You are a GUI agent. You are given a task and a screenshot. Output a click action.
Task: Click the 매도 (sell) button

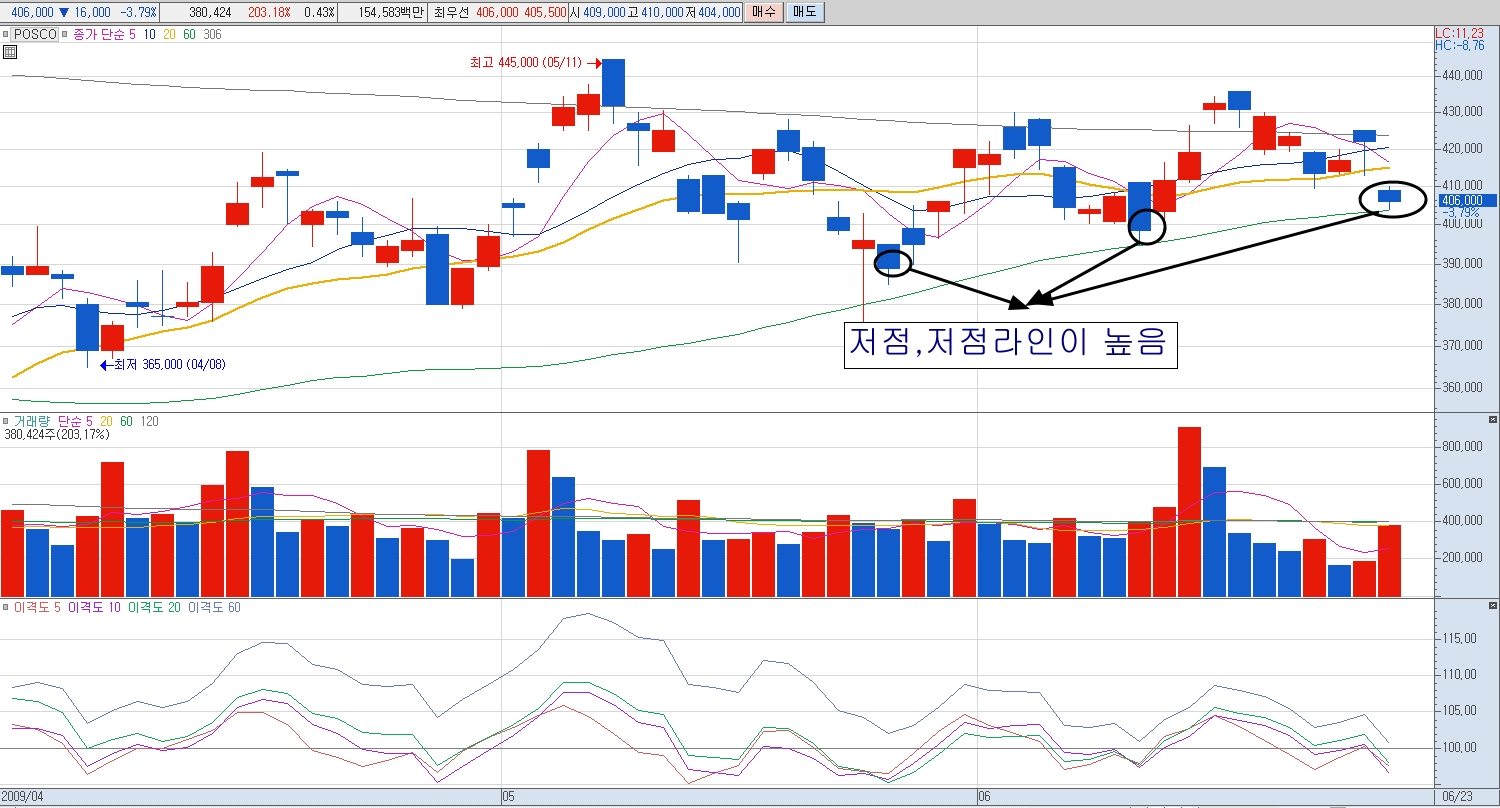click(802, 12)
